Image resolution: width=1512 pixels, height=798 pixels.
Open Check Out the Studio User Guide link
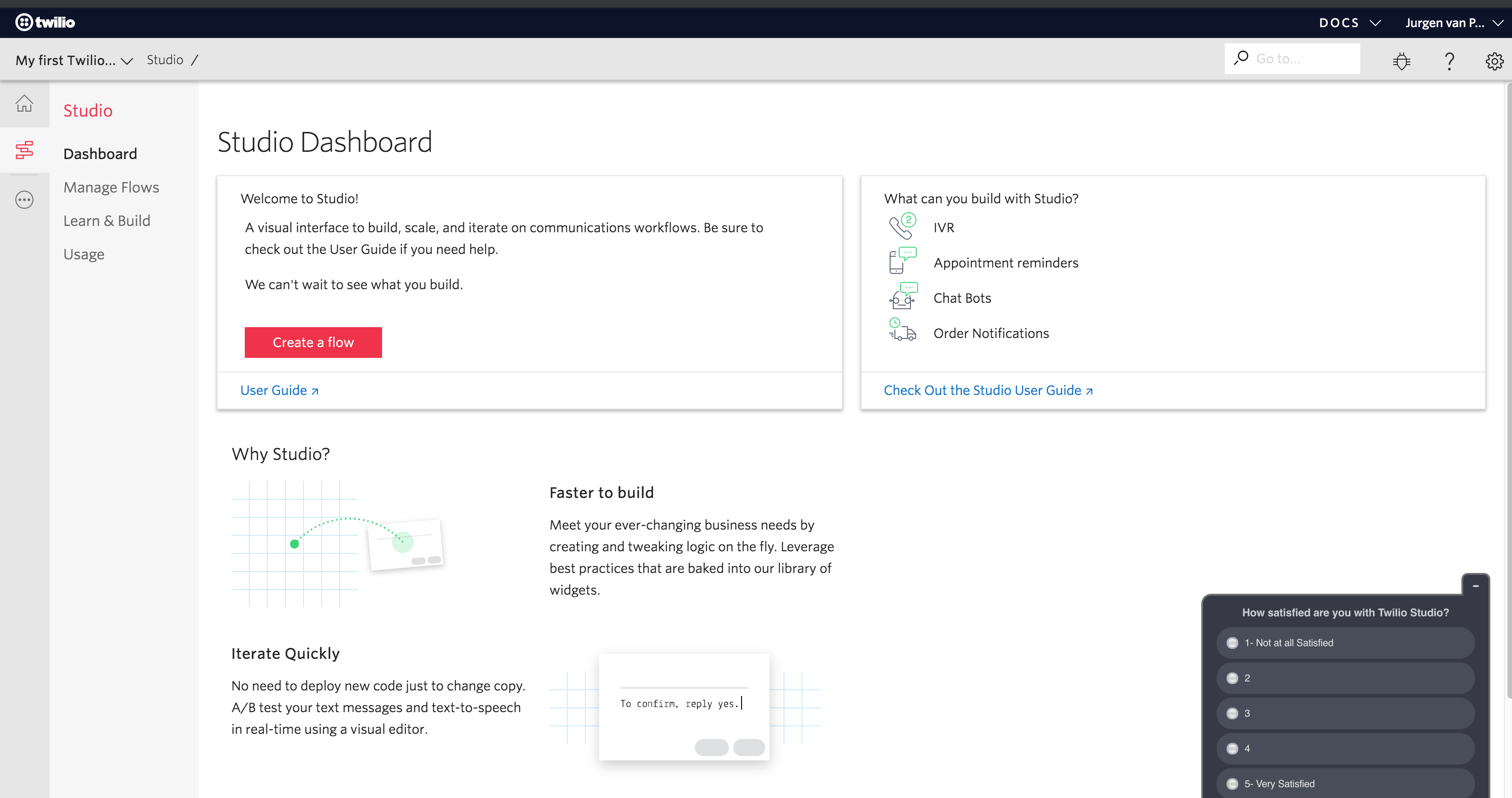point(988,390)
